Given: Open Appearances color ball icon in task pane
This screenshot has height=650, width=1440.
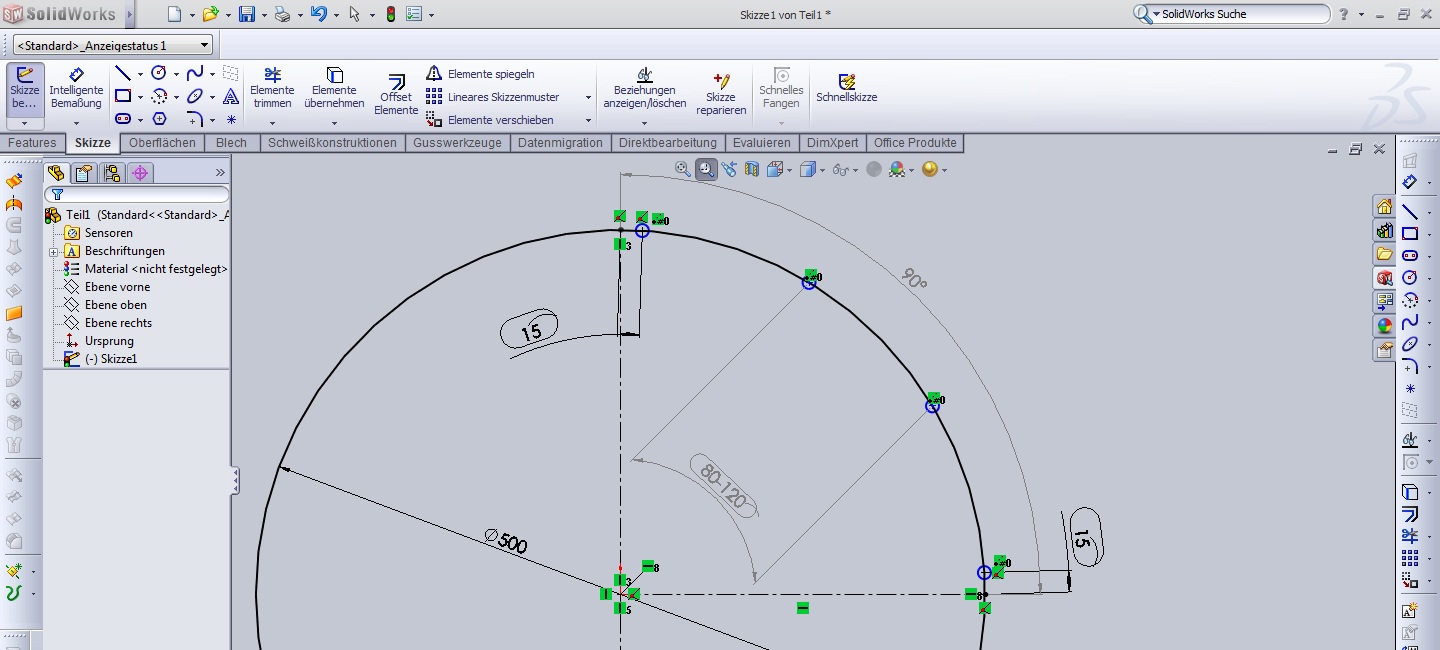Looking at the screenshot, I should point(1384,326).
